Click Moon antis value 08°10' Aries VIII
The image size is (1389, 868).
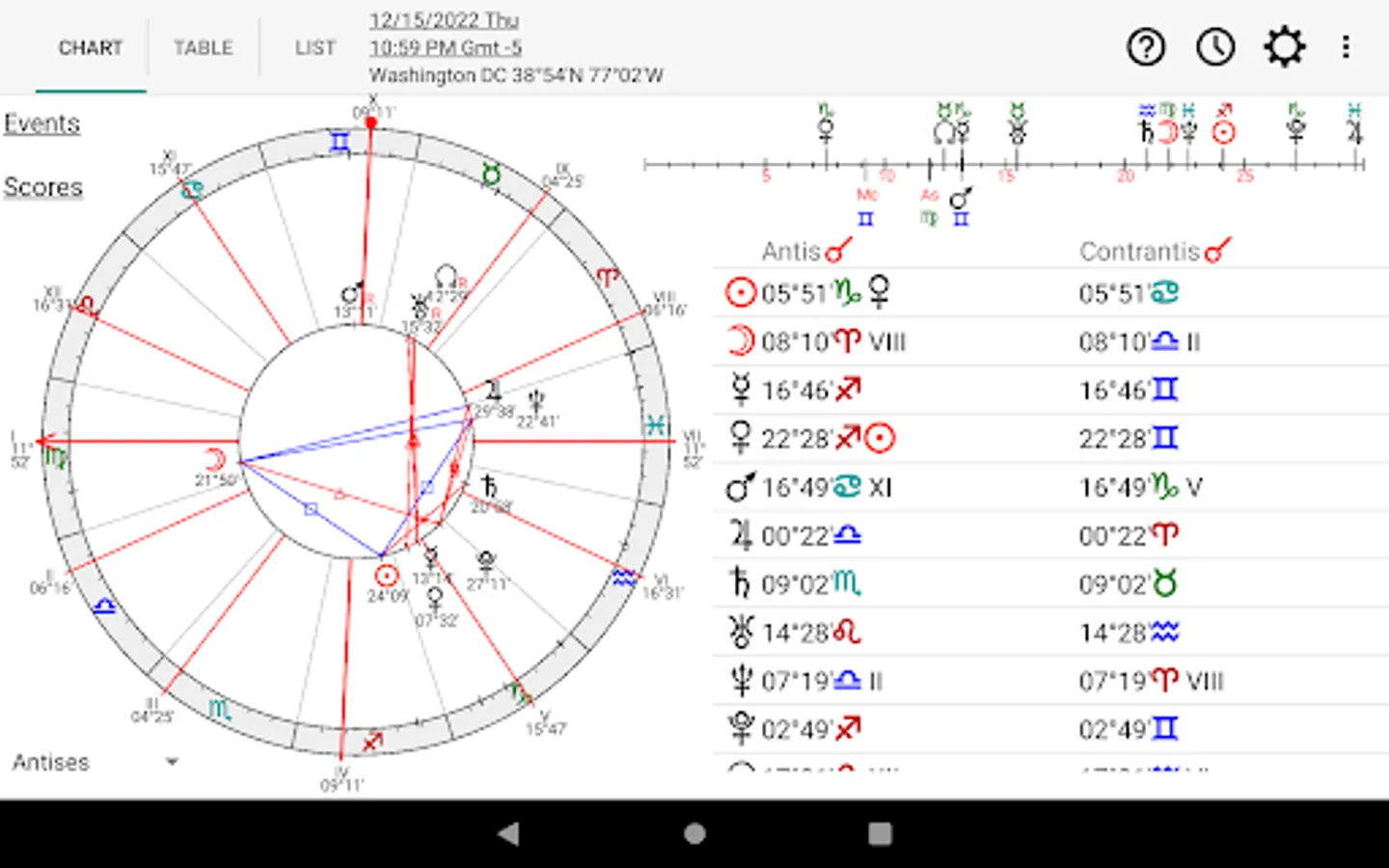[833, 341]
